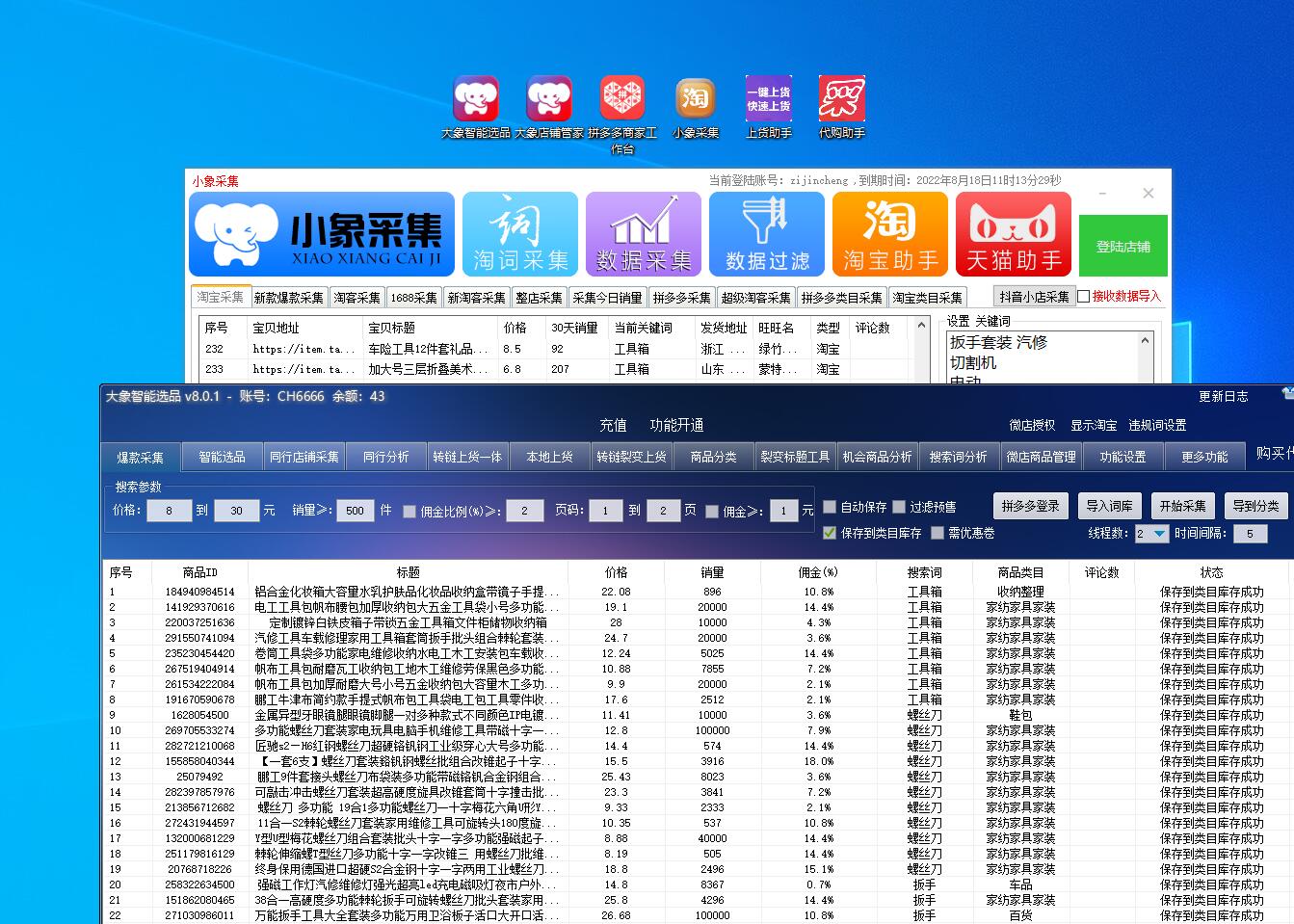Viewport: 1294px width, 924px height.
Task: Toggle 佣金比例(%) checkbox
Action: 409,512
